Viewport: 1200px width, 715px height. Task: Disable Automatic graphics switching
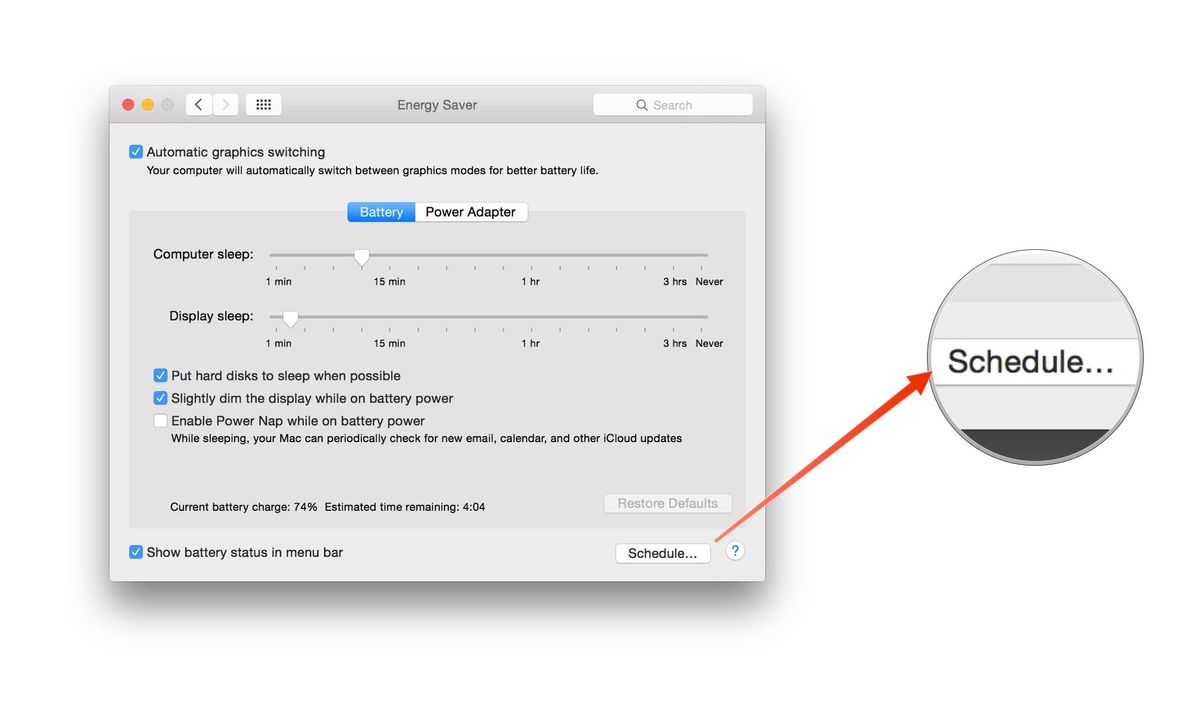pyautogui.click(x=136, y=151)
